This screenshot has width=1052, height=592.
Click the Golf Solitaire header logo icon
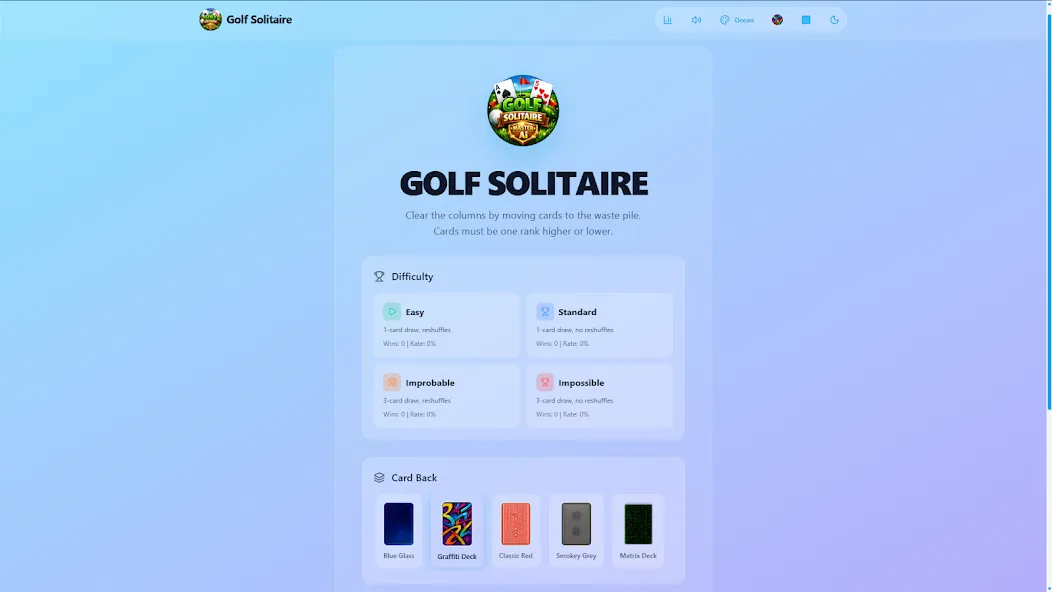(211, 19)
